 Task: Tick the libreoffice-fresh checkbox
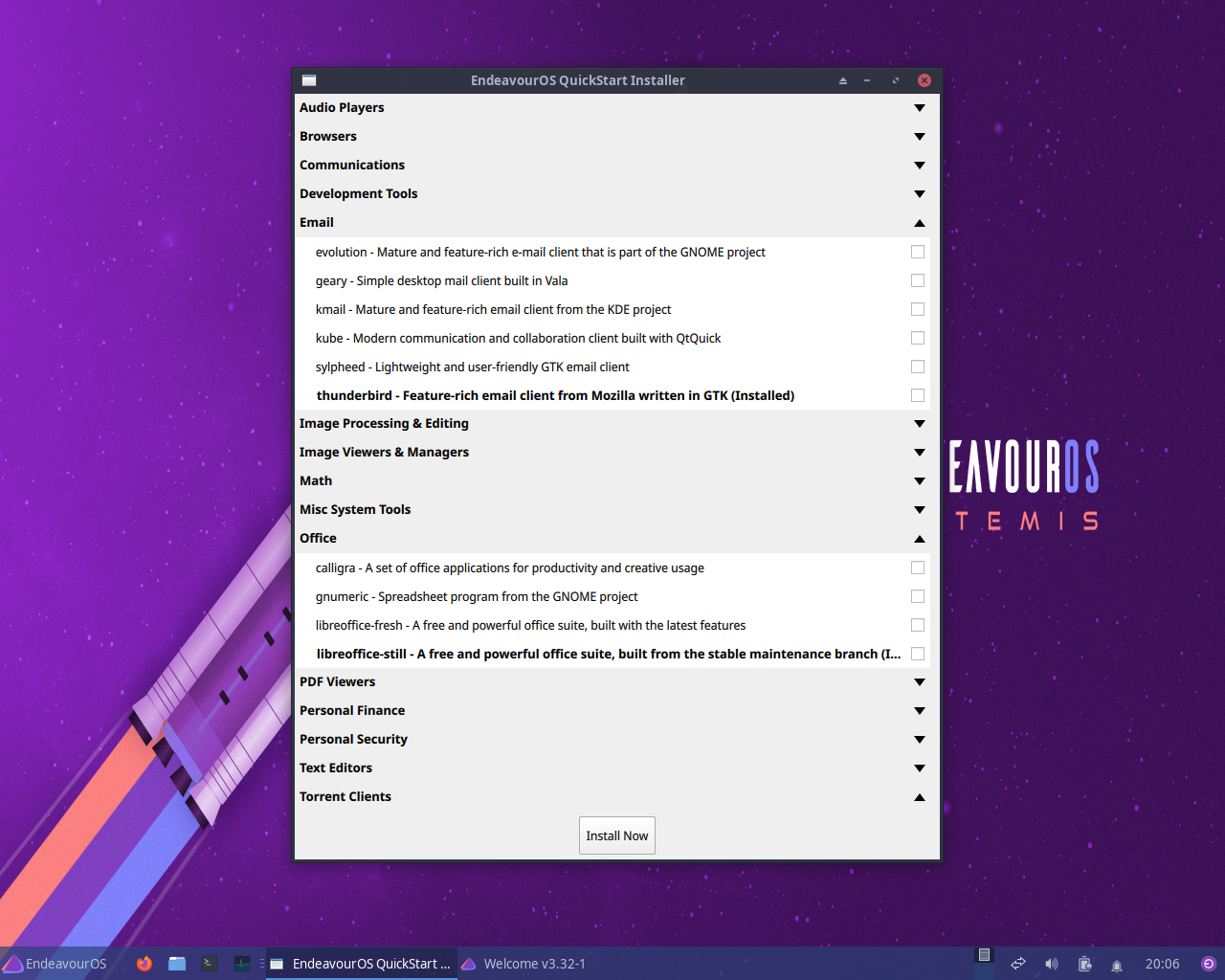click(918, 625)
